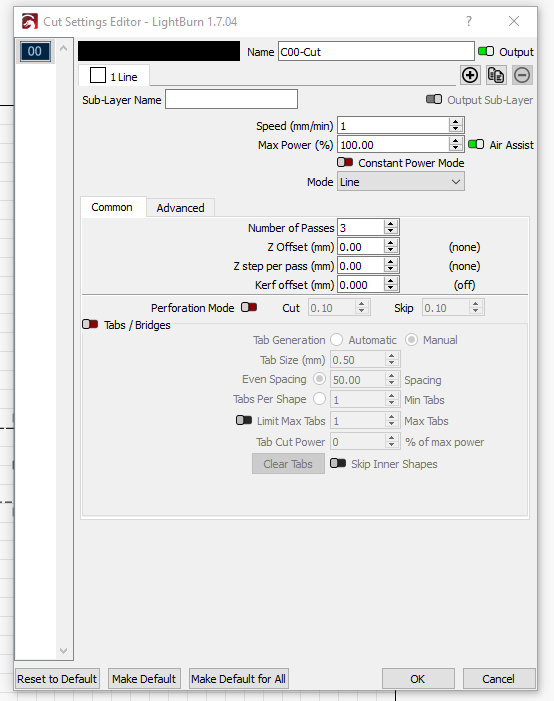Image resolution: width=554 pixels, height=701 pixels.
Task: Remove sub-layer with the minus icon
Action: (522, 75)
